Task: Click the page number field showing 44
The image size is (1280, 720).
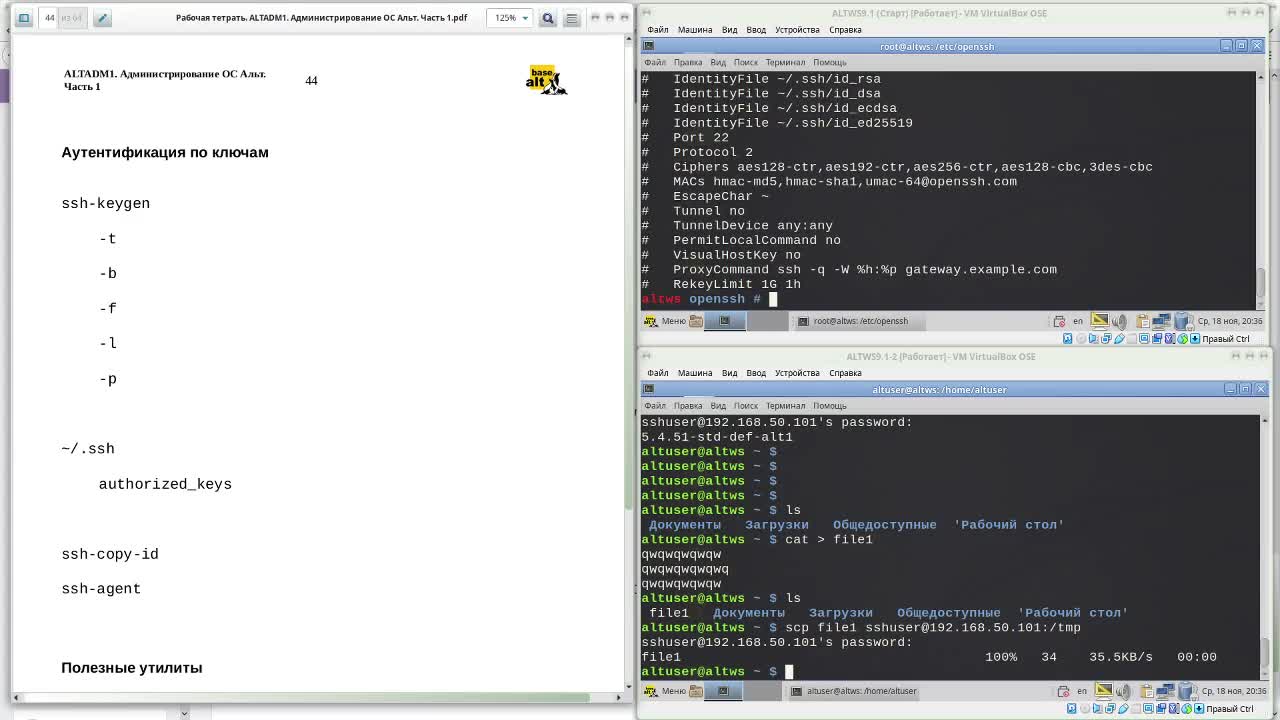Action: click(x=50, y=18)
